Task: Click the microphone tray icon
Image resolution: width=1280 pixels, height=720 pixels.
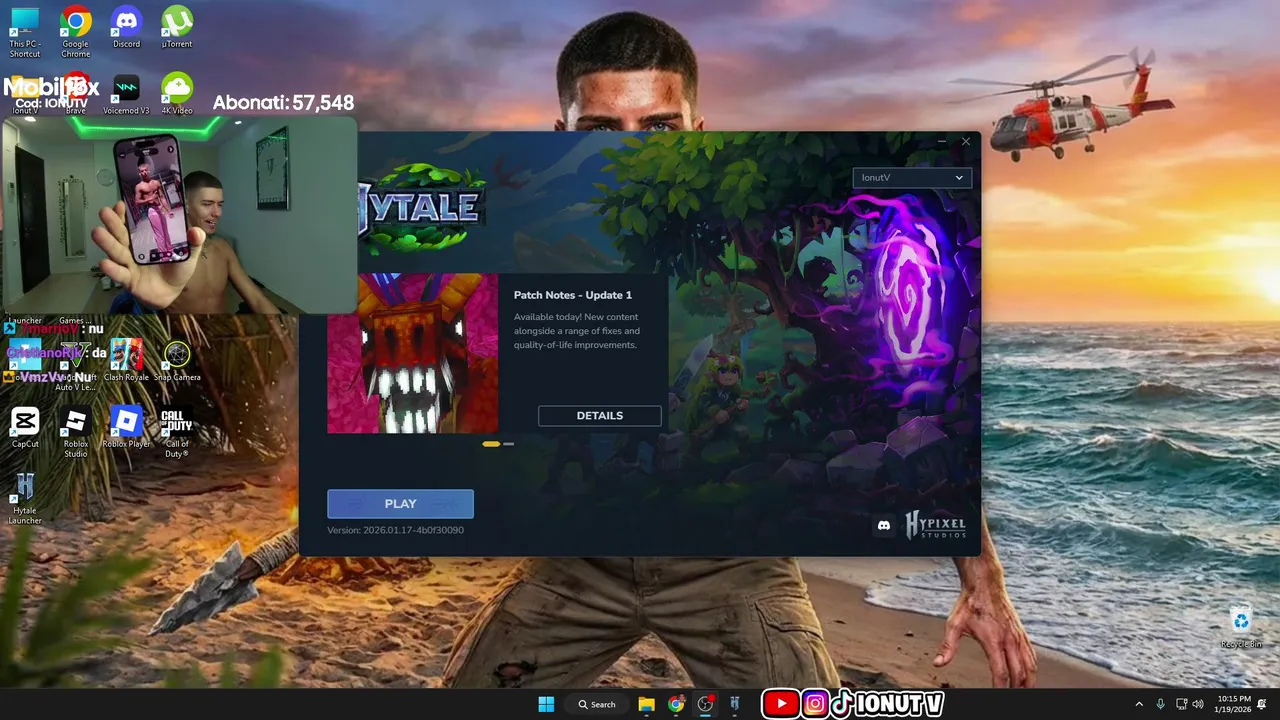Action: click(1161, 704)
